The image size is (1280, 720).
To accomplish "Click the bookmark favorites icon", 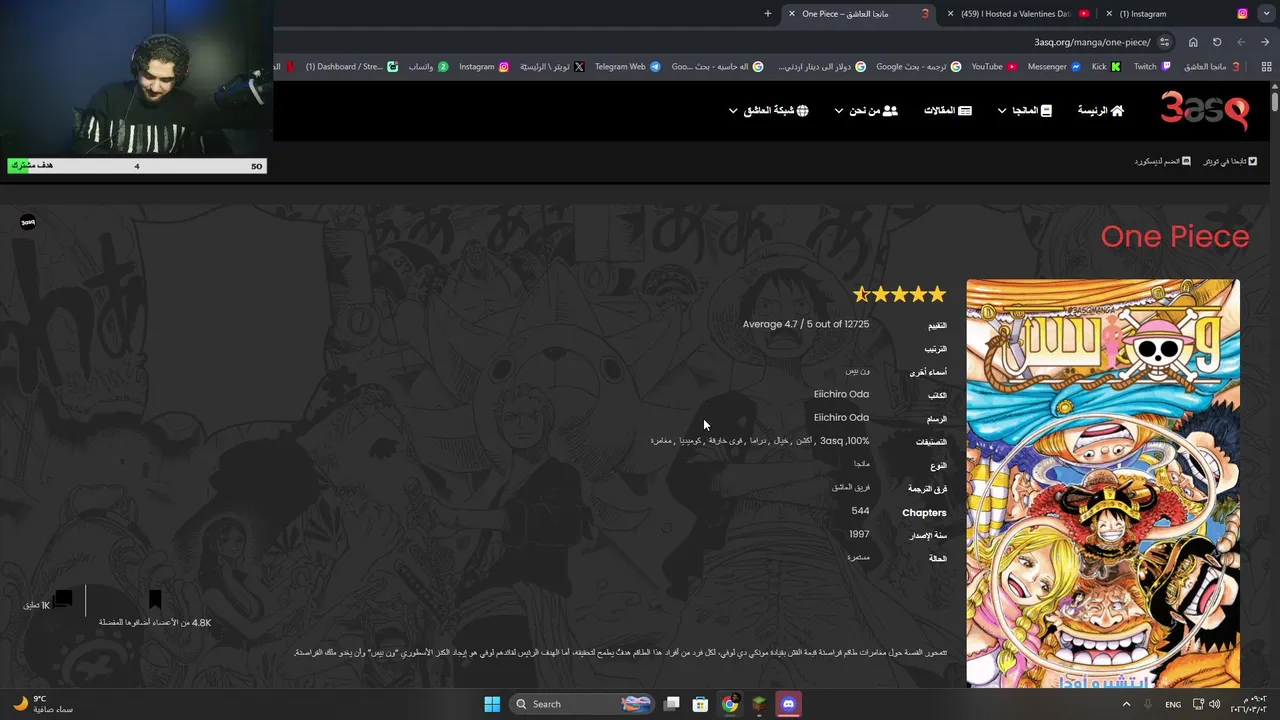I will pyautogui.click(x=155, y=600).
